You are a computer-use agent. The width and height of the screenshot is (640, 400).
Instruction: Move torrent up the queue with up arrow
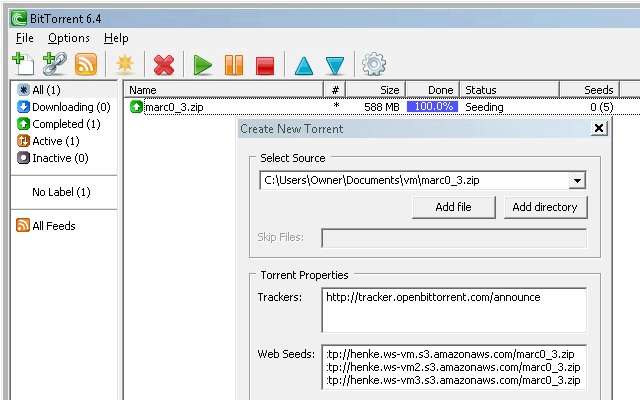(304, 65)
